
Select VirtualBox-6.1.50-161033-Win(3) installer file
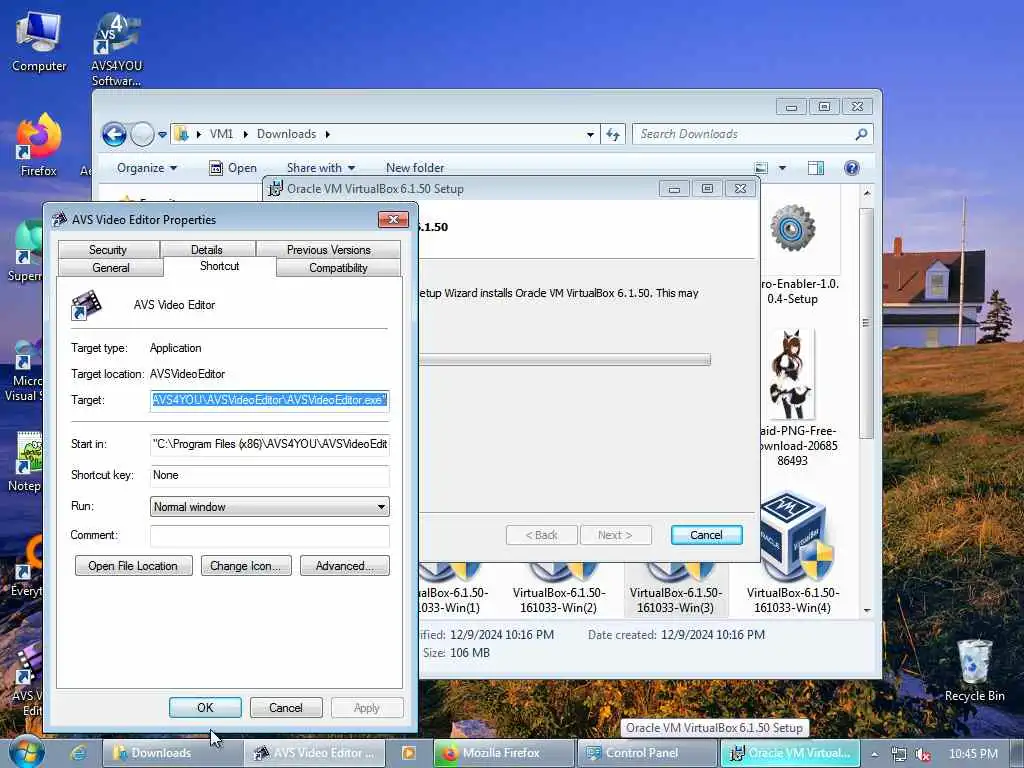tap(676, 588)
